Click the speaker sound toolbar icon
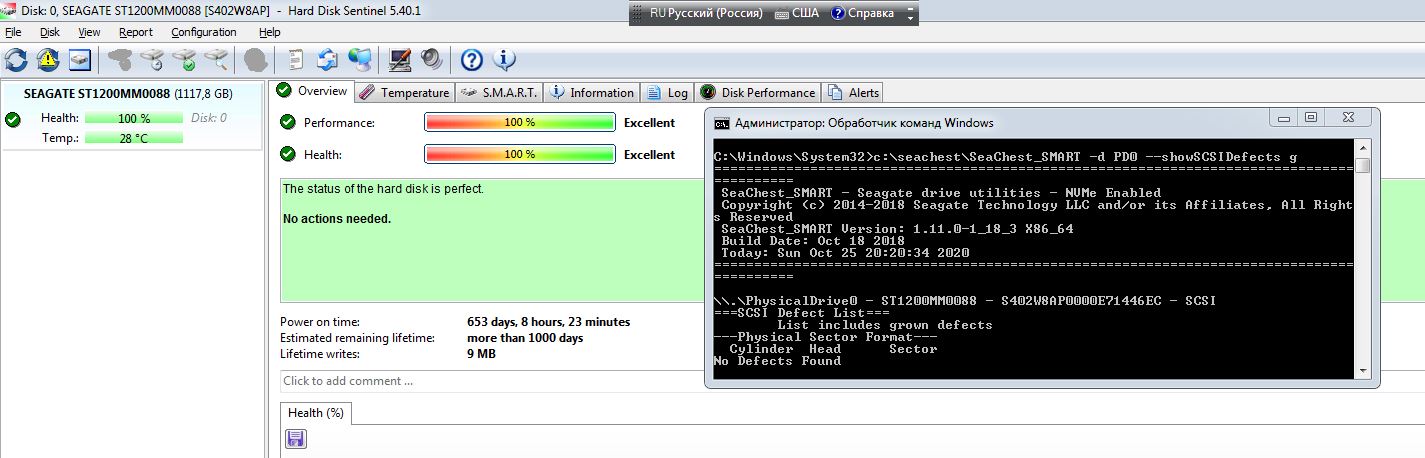 [x=432, y=60]
